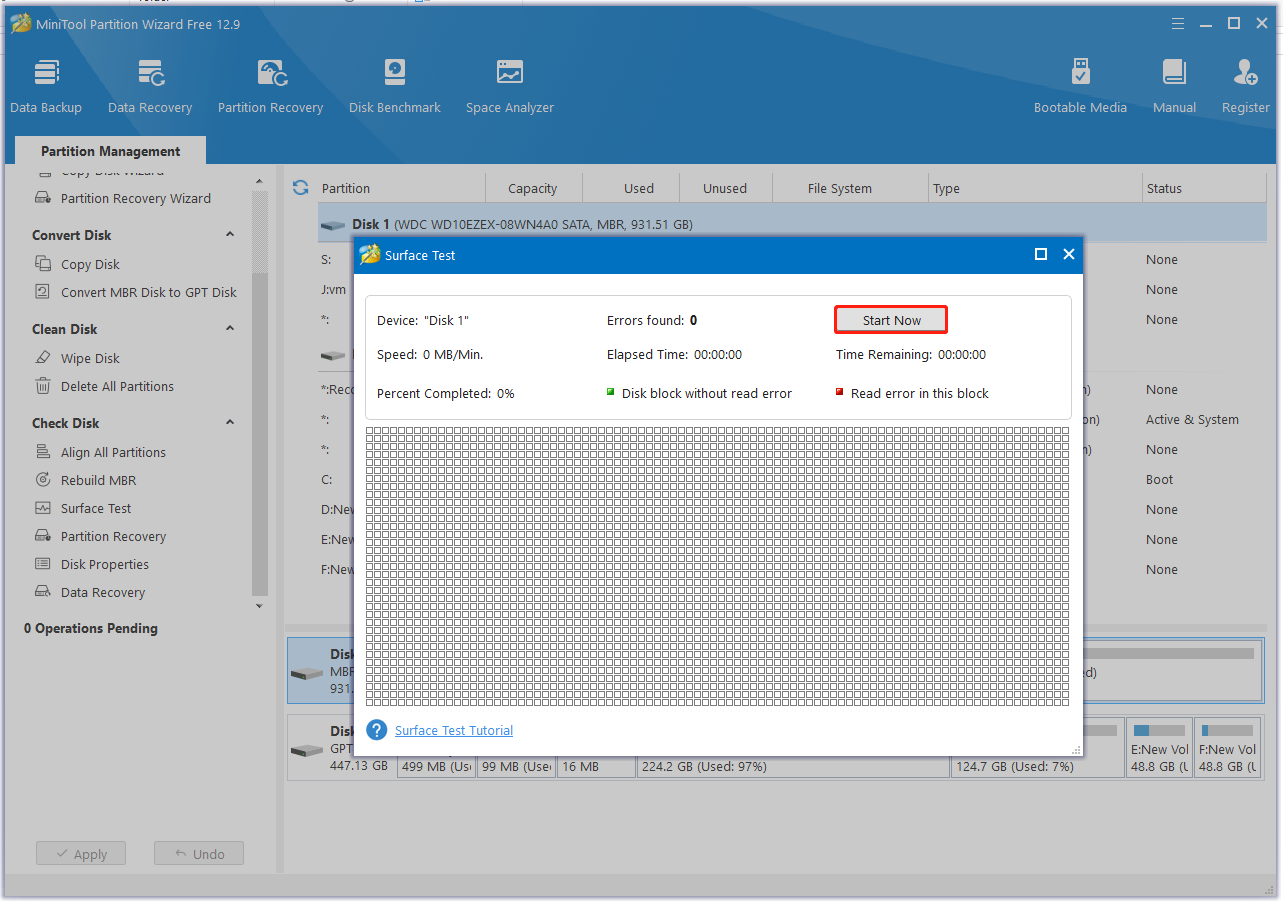The image size is (1283, 904).
Task: Select Wipe Disk in the sidebar
Action: point(90,358)
